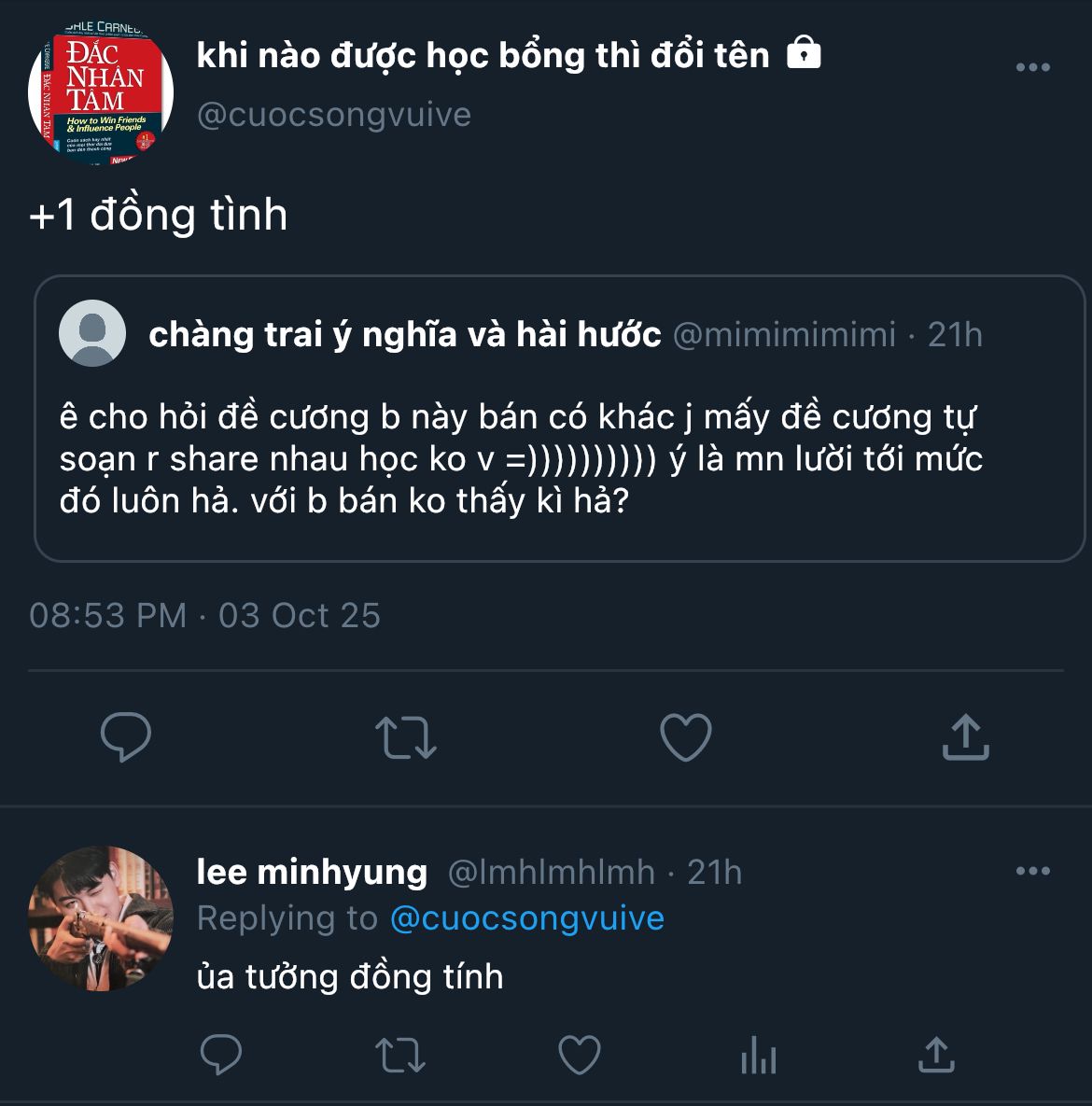Open lee minhyung's profile name
The width and height of the screenshot is (1092, 1106).
[312, 872]
